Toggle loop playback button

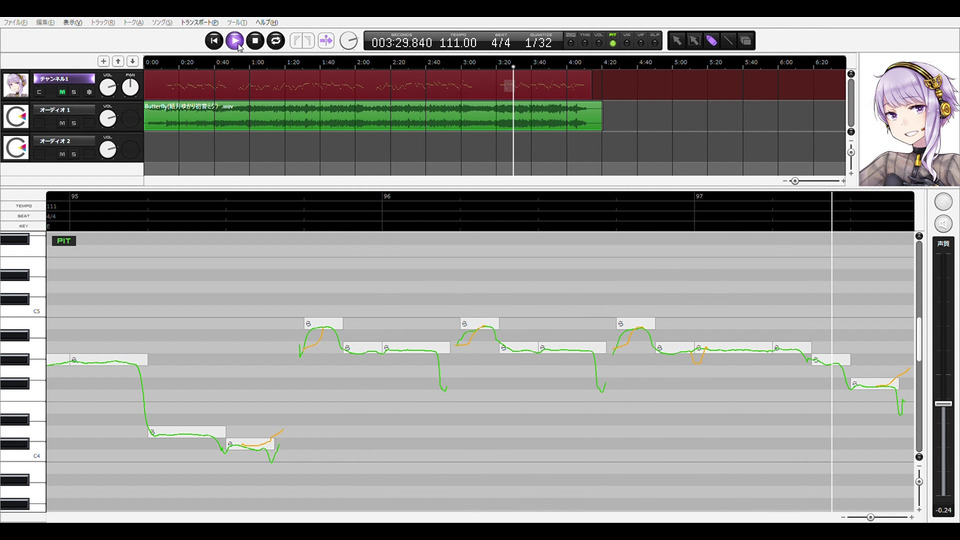tap(276, 40)
